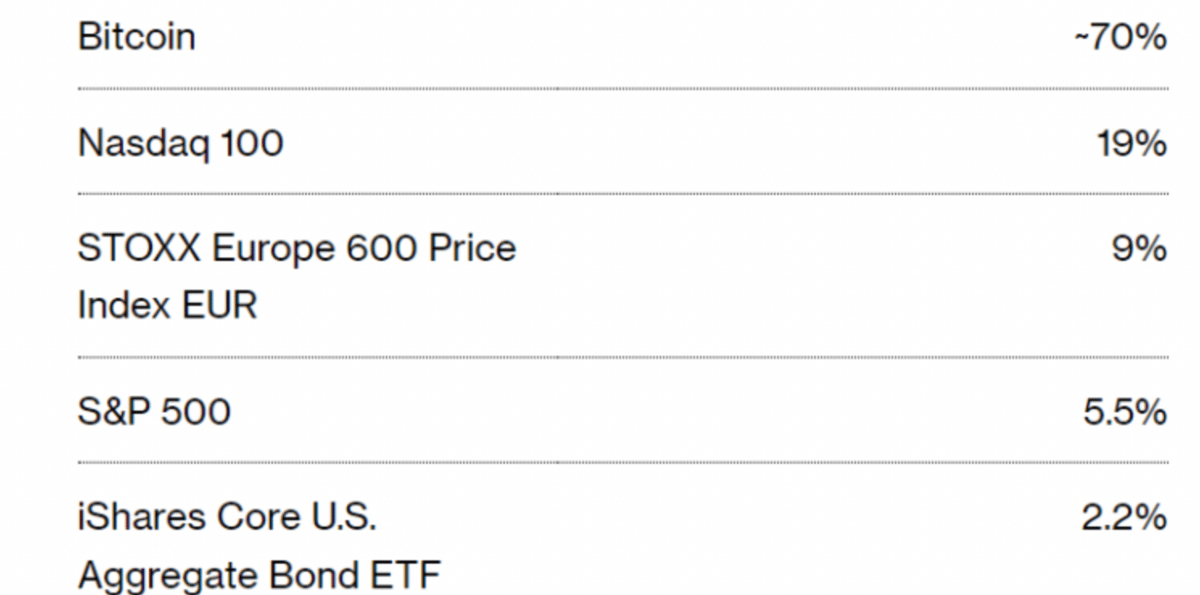The image size is (1200, 595).
Task: Click the word Europe in STOXX label
Action: click(271, 248)
